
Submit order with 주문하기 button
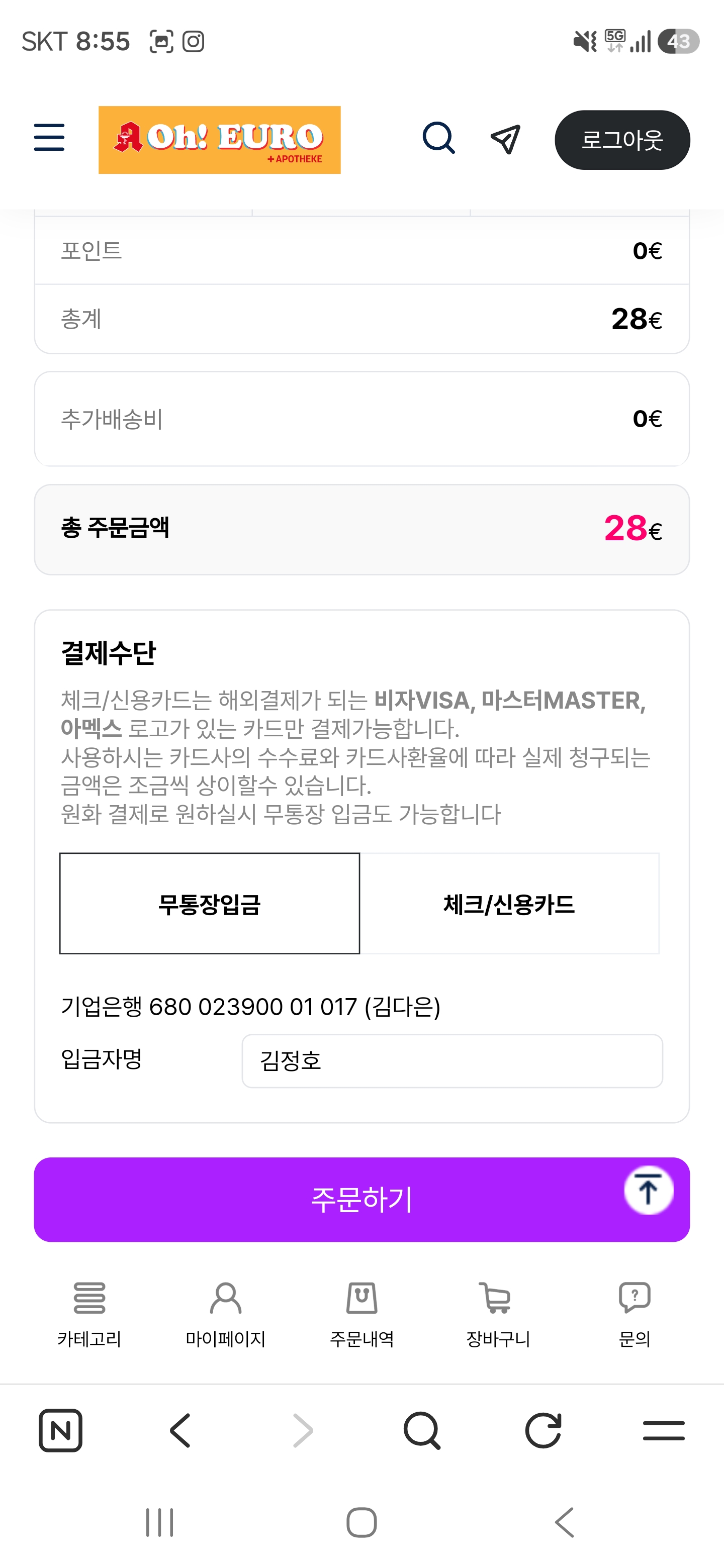361,1199
